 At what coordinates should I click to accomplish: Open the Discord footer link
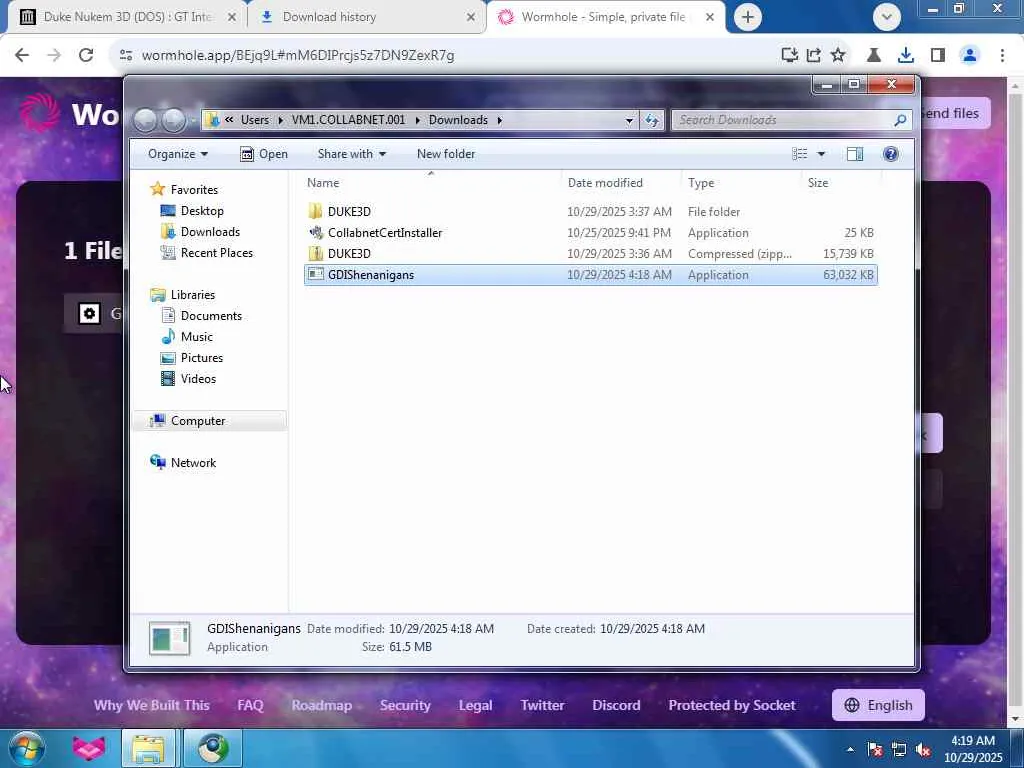point(616,705)
